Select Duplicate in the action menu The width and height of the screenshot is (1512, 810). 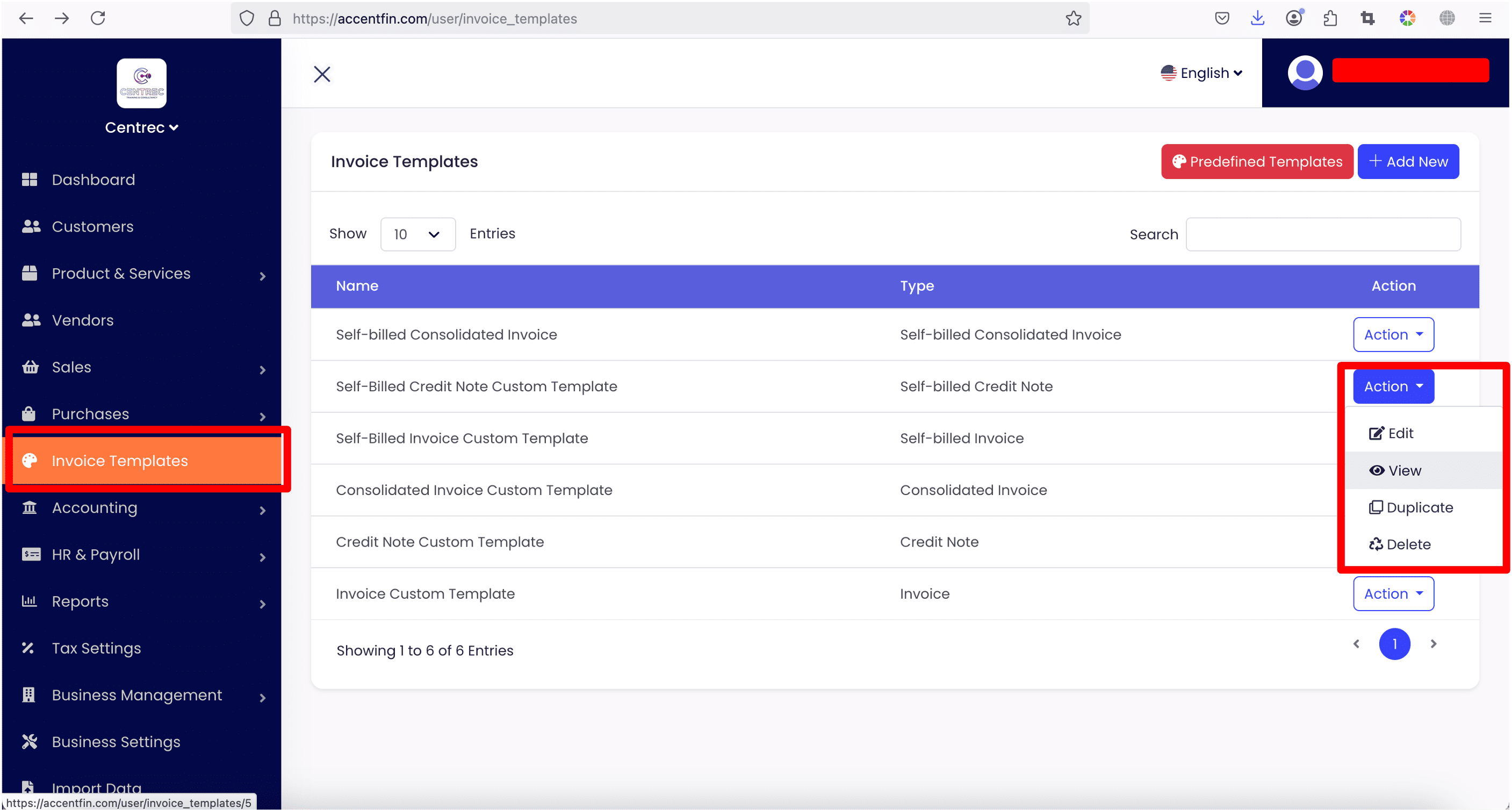(x=1419, y=507)
